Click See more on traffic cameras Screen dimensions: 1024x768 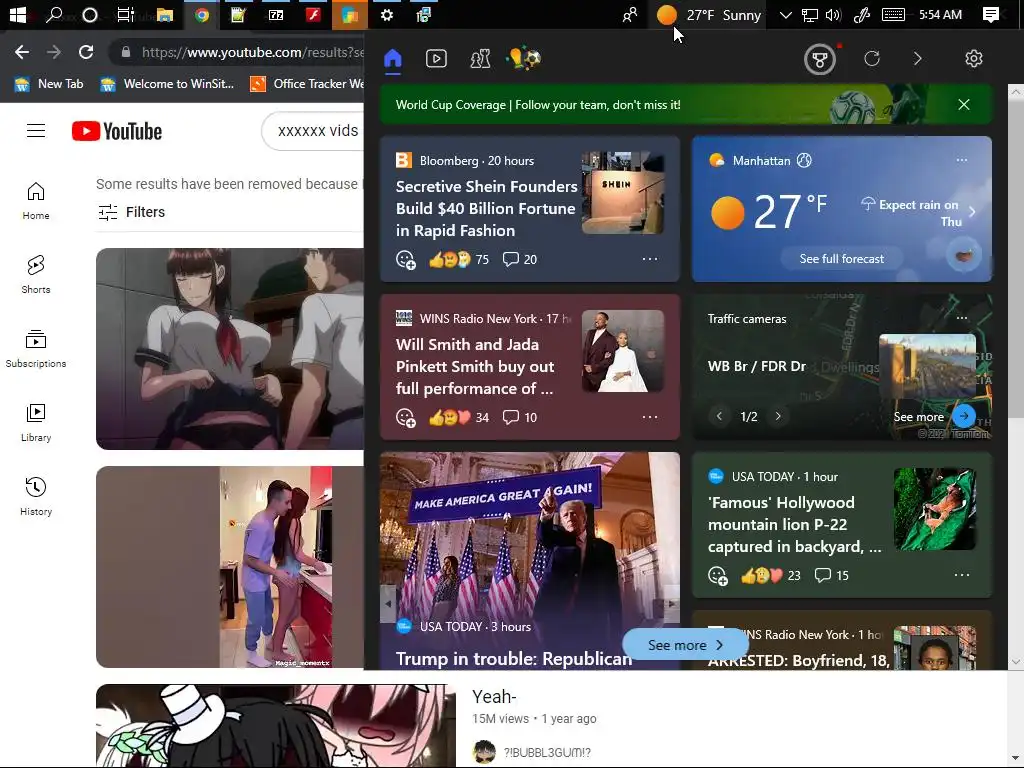pos(935,416)
